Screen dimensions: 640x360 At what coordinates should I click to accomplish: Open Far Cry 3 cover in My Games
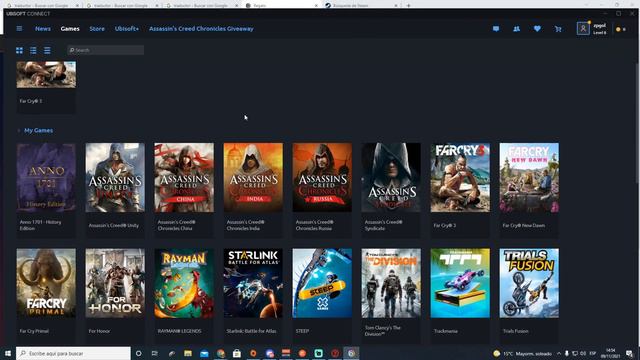click(x=460, y=177)
